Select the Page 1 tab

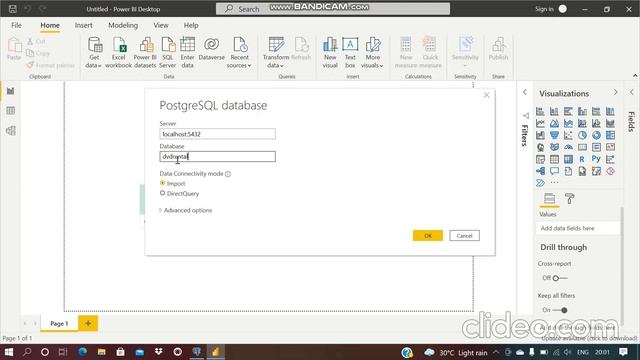59,323
